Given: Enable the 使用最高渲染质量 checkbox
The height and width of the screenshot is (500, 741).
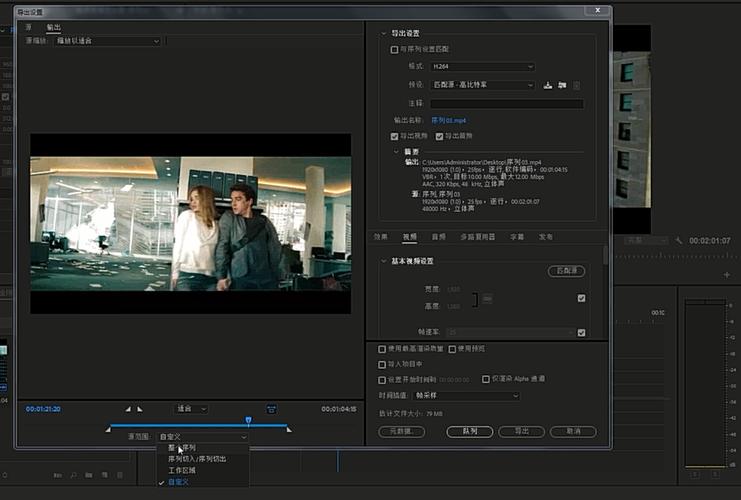Looking at the screenshot, I should (x=382, y=349).
